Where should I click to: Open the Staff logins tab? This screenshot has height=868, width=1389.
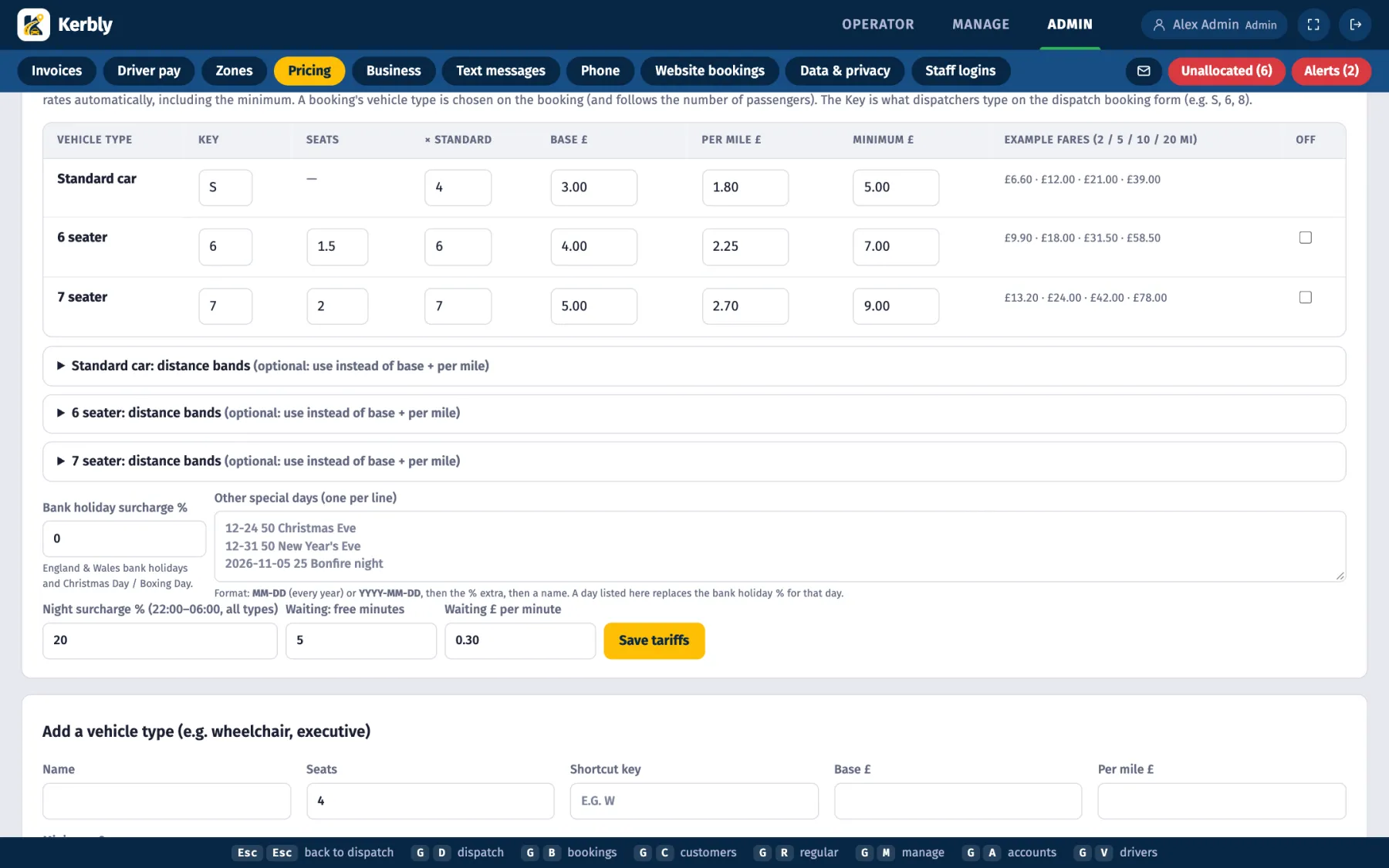(x=961, y=71)
